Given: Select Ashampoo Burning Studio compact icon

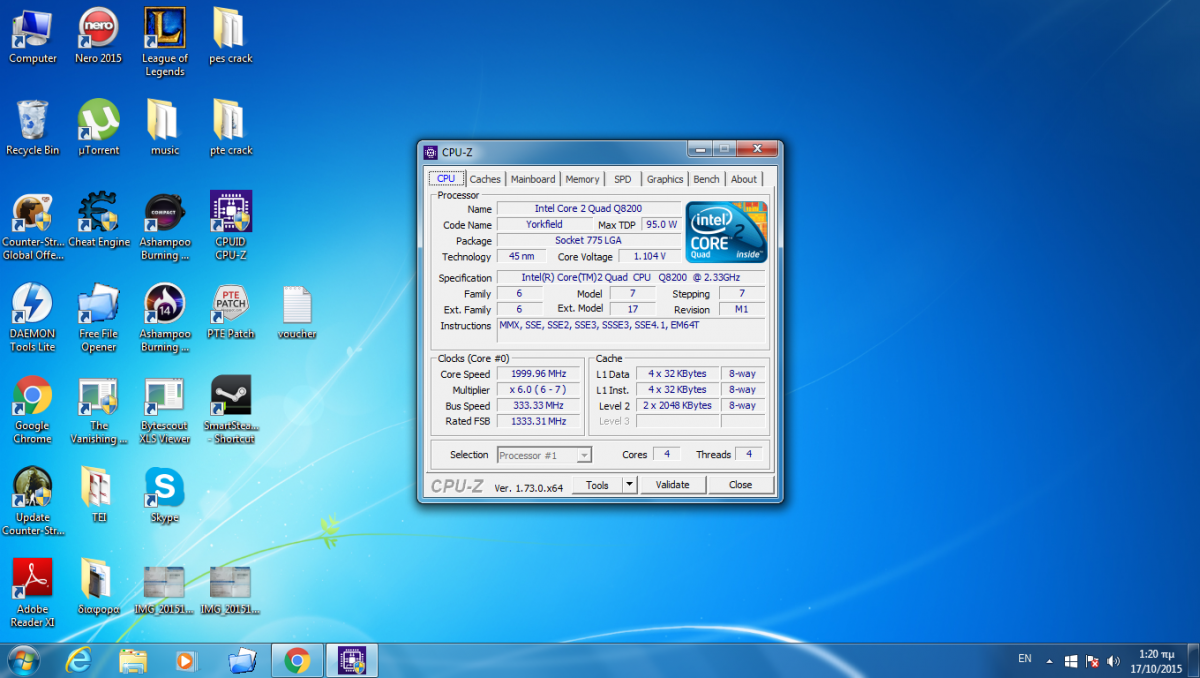Looking at the screenshot, I should (165, 227).
